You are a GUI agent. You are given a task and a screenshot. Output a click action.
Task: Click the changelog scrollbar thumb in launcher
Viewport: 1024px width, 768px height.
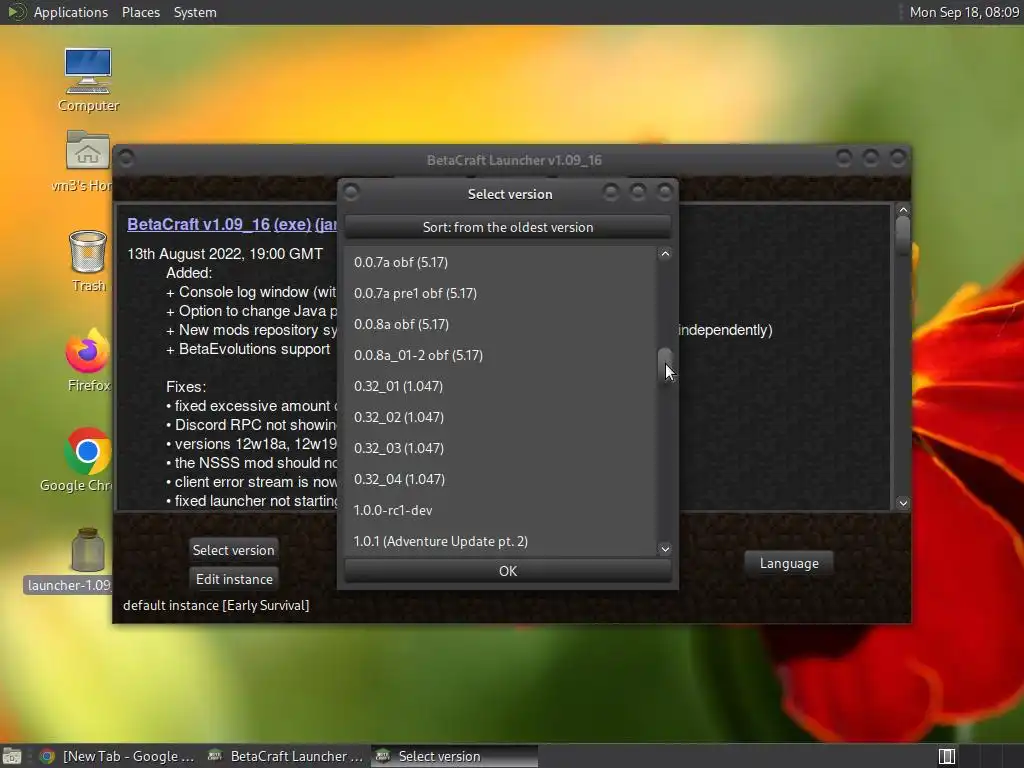tap(903, 236)
